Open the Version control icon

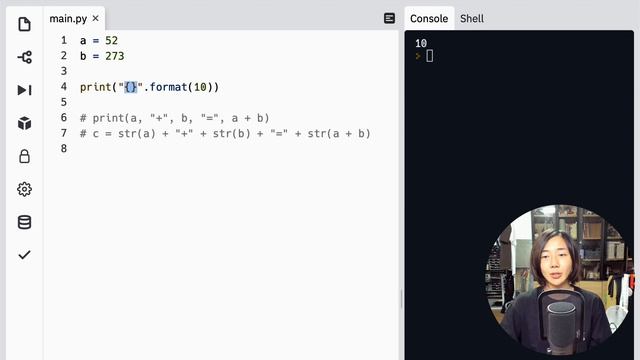click(24, 57)
